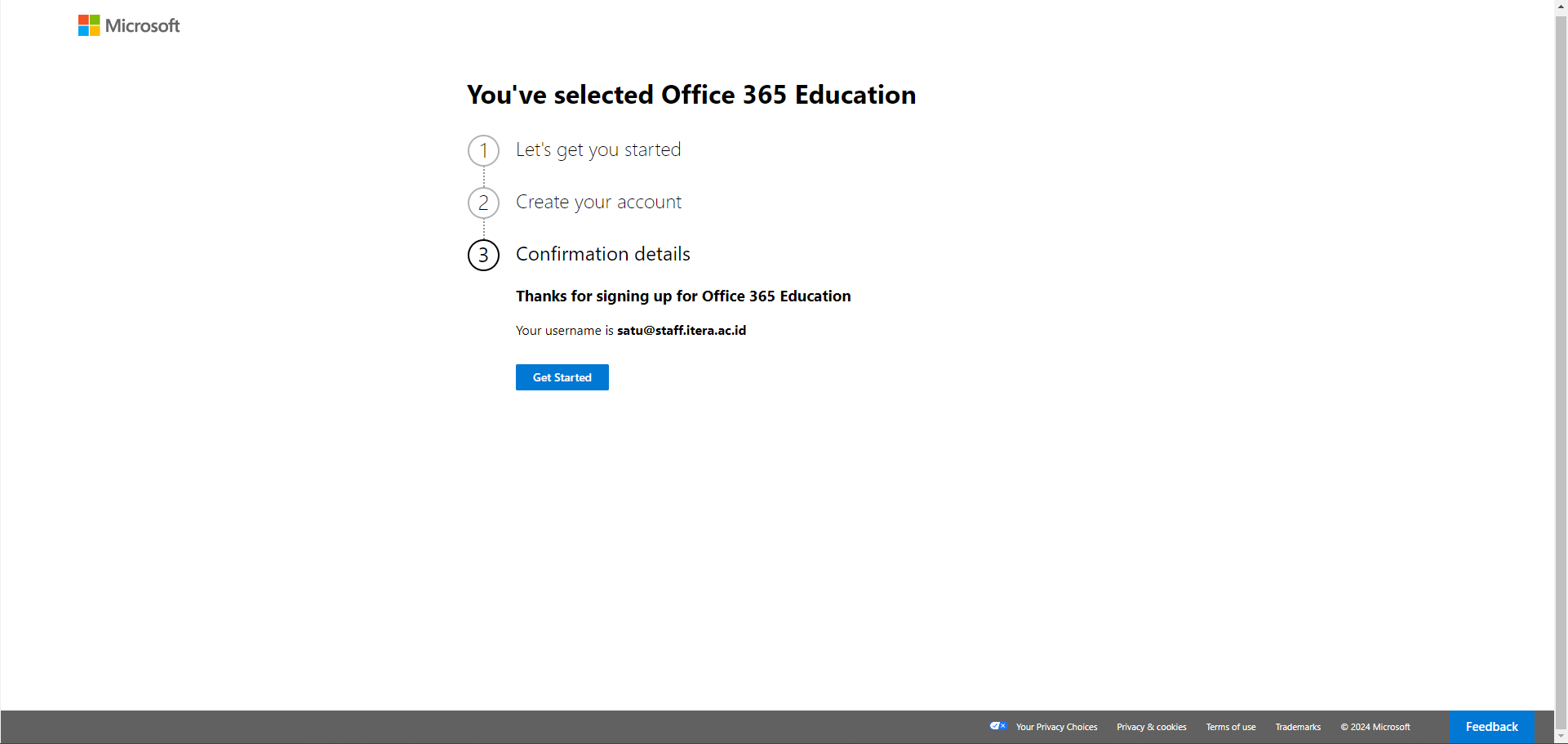
Task: Select the "Create your account" step
Action: (598, 203)
